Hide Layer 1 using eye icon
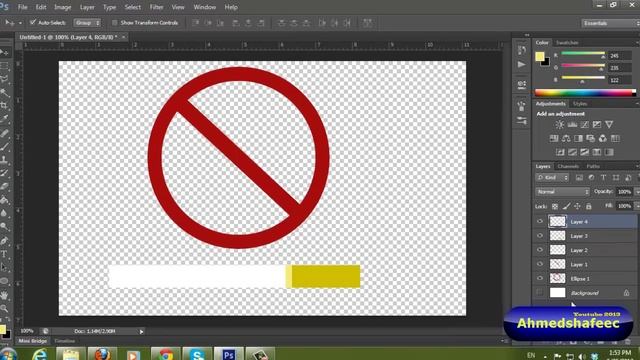640x360 pixels. tap(540, 264)
